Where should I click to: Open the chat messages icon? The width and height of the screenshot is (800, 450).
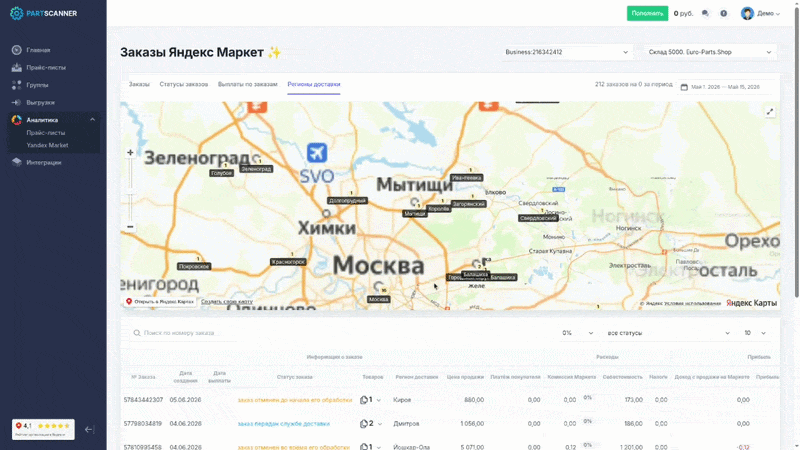tap(705, 13)
